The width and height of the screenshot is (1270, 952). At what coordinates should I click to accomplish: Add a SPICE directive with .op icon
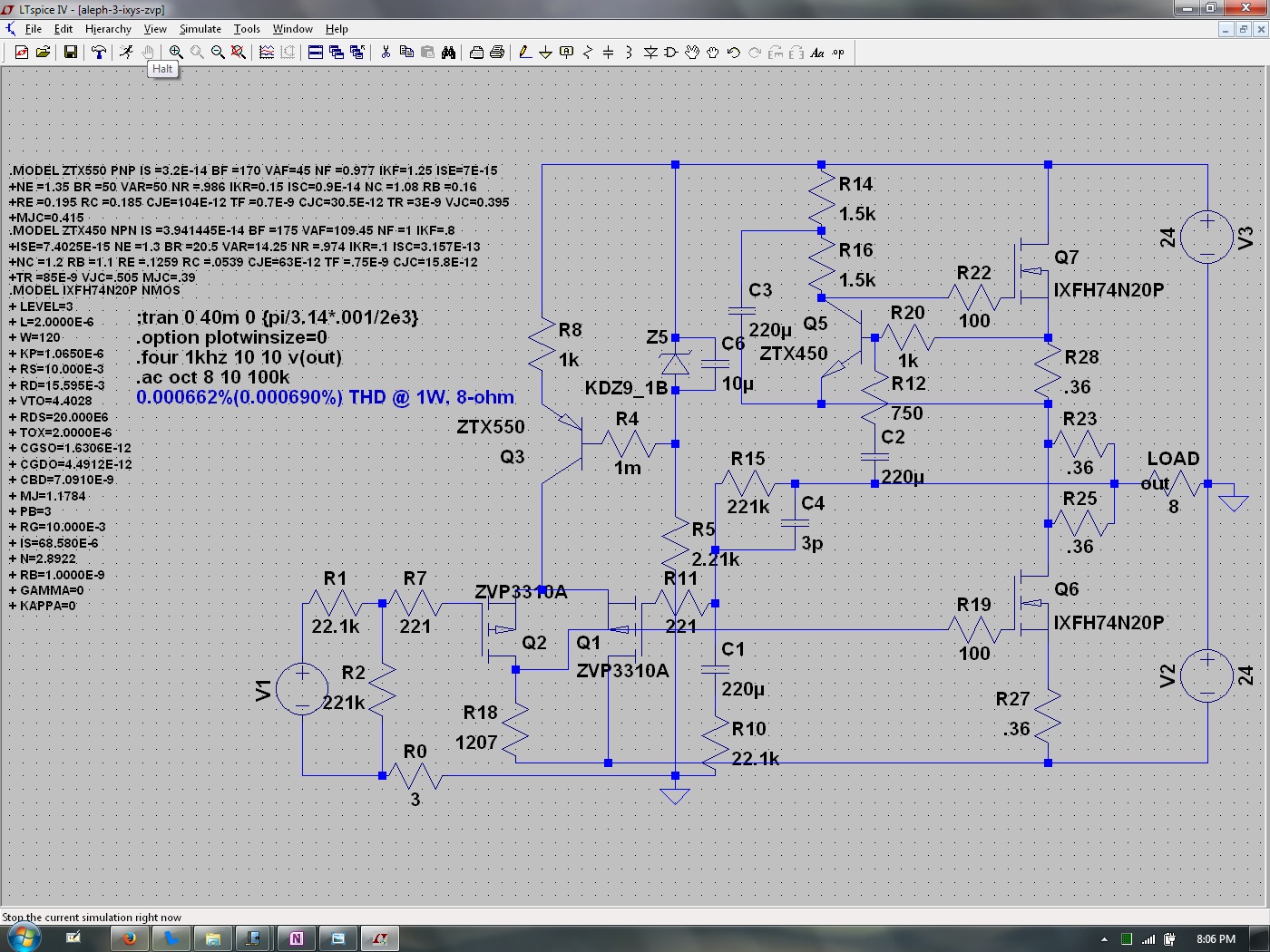[838, 53]
